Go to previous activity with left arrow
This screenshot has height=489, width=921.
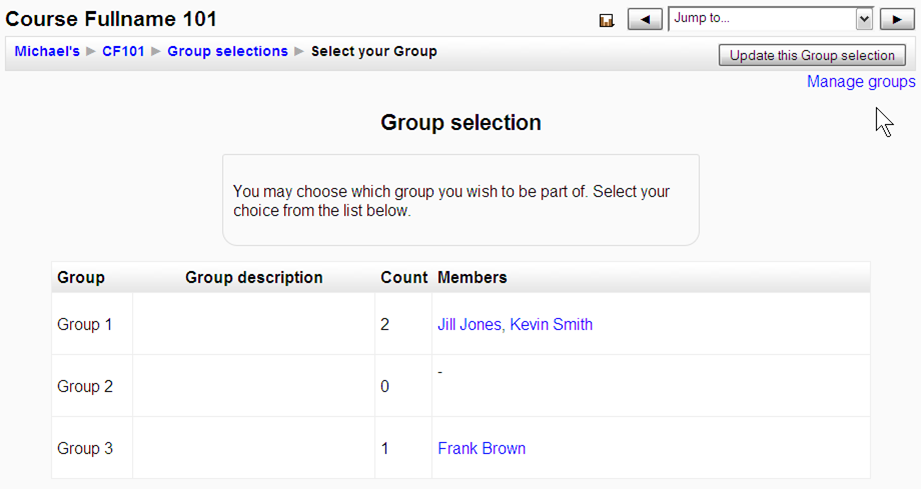coord(645,20)
